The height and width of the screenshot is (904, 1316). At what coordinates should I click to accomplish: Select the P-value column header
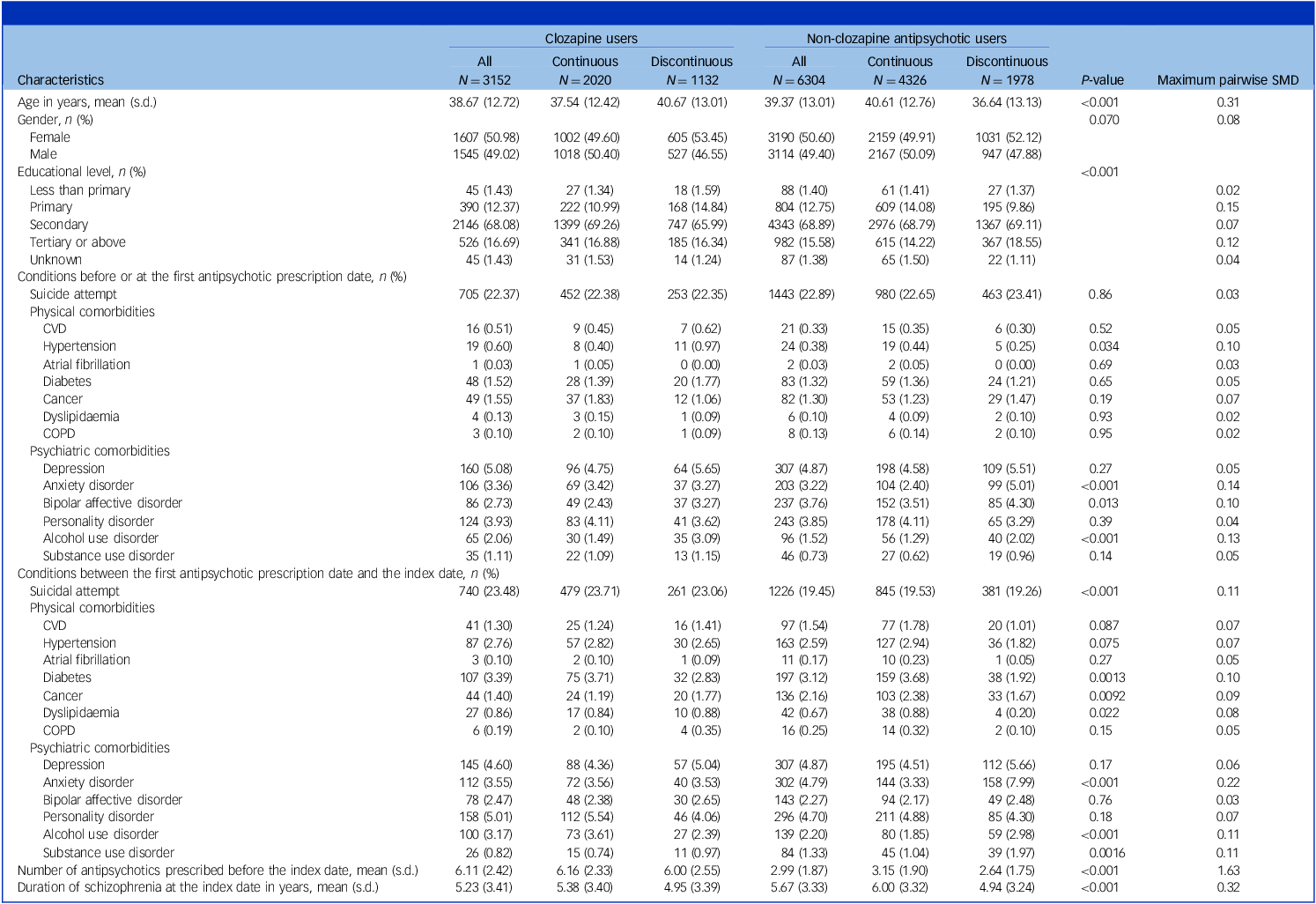pyautogui.click(x=1102, y=80)
